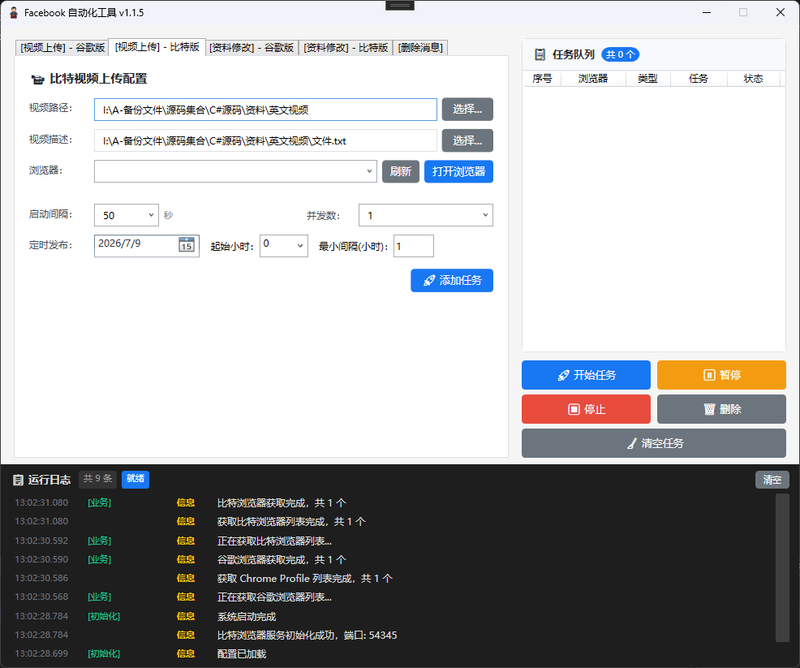Click the 视频路径 input field
The width and height of the screenshot is (800, 668).
click(265, 110)
